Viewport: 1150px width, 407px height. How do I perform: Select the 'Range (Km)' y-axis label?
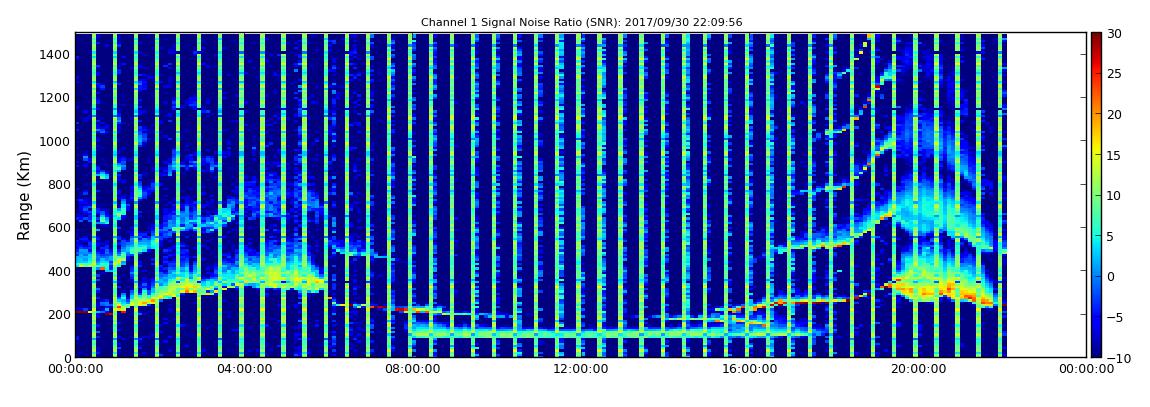click(x=24, y=196)
